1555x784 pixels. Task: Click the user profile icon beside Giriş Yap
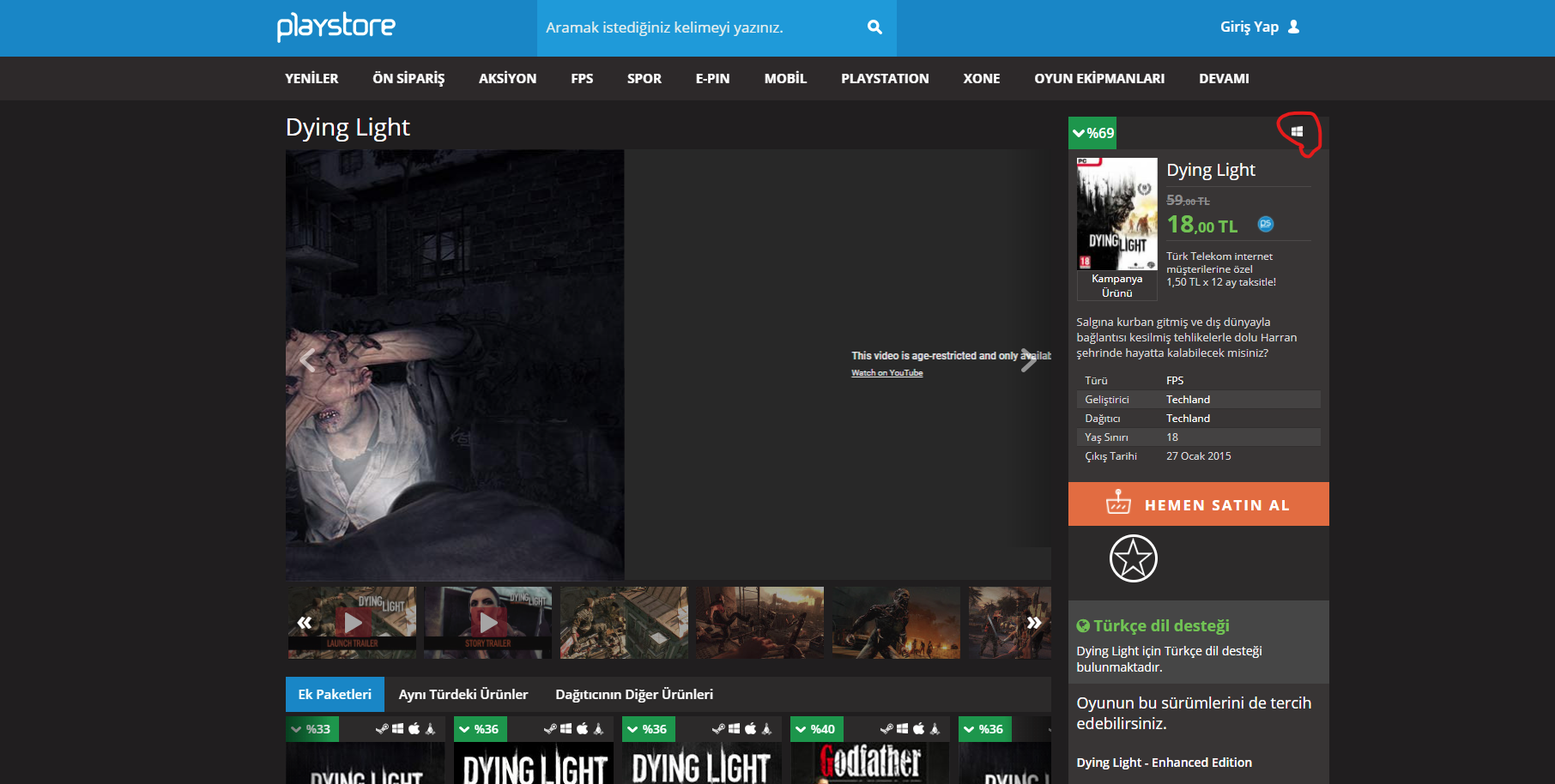[x=1294, y=27]
